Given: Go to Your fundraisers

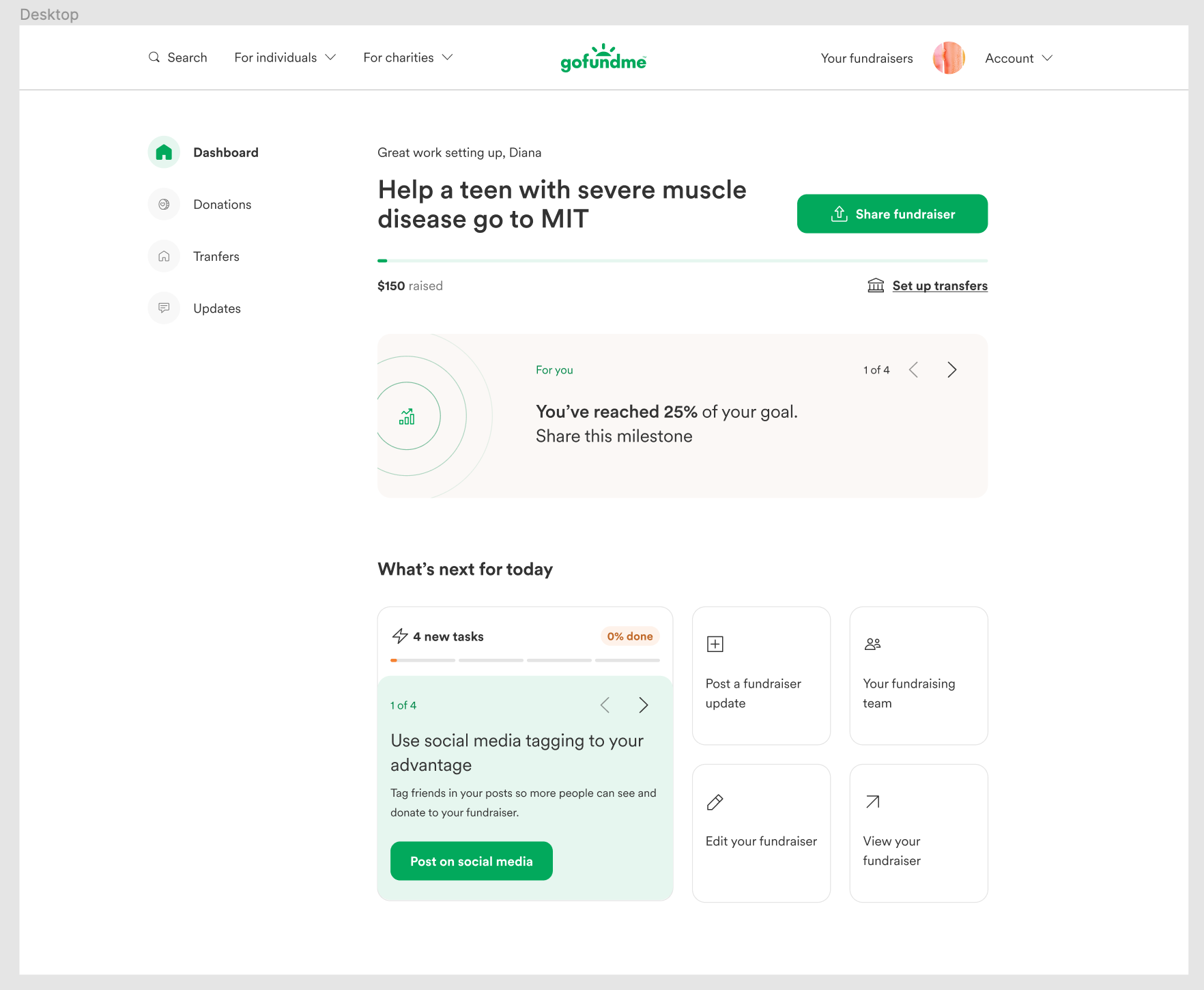Looking at the screenshot, I should point(867,58).
